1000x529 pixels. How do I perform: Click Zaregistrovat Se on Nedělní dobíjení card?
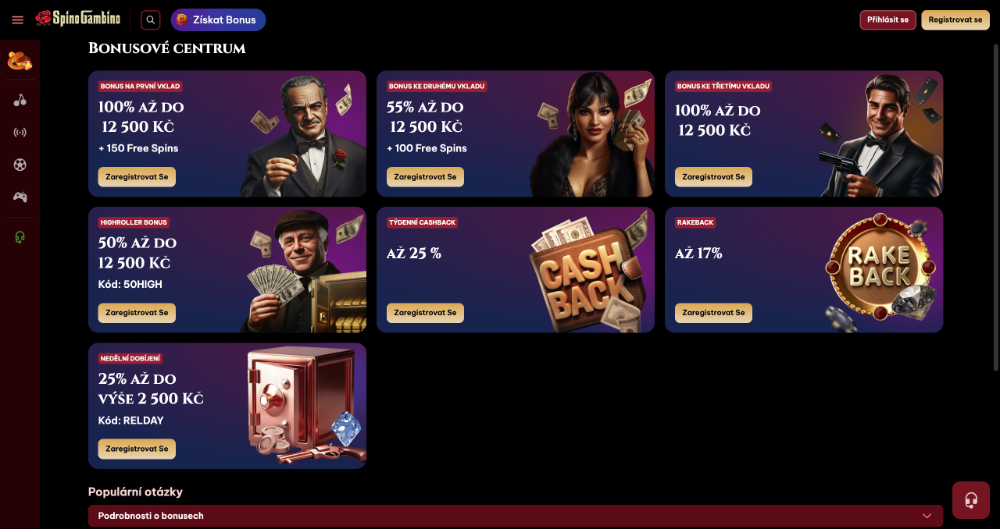[136, 449]
